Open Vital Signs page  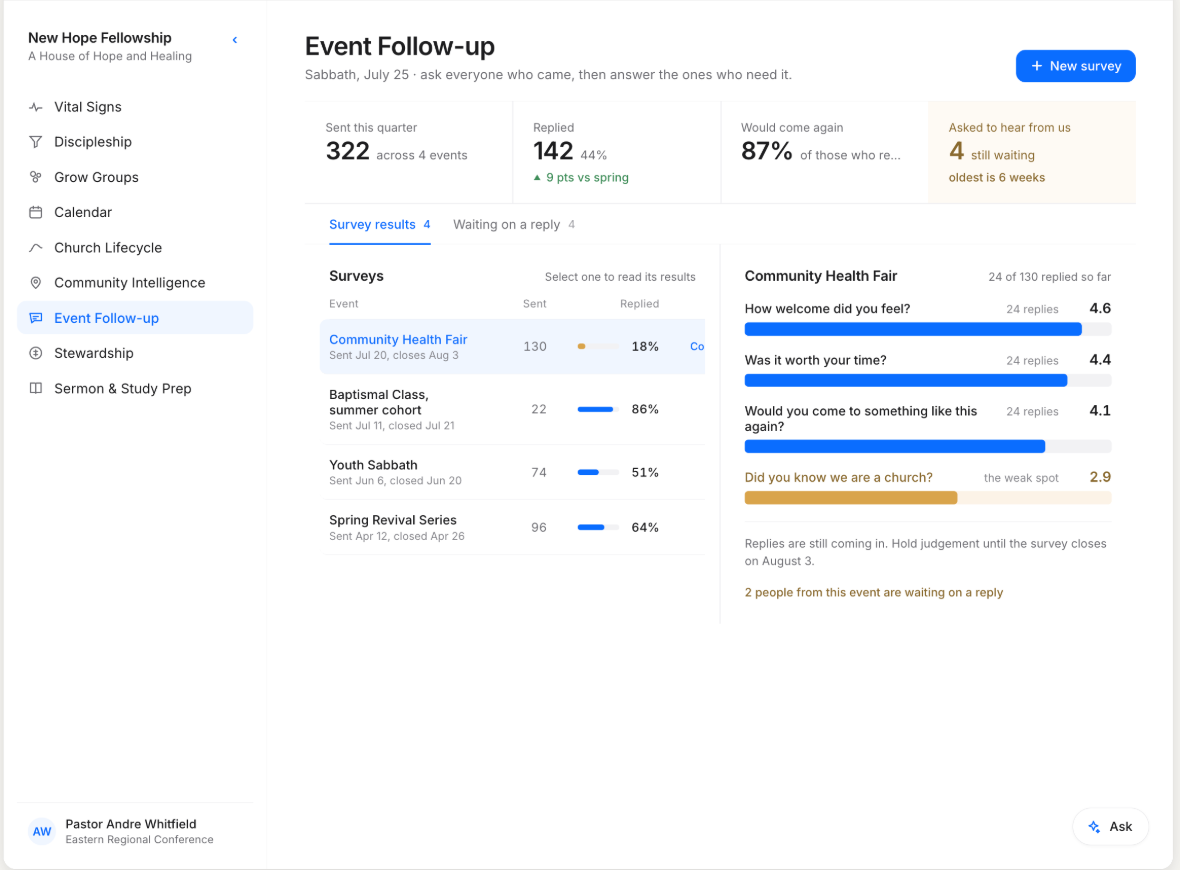(135, 107)
